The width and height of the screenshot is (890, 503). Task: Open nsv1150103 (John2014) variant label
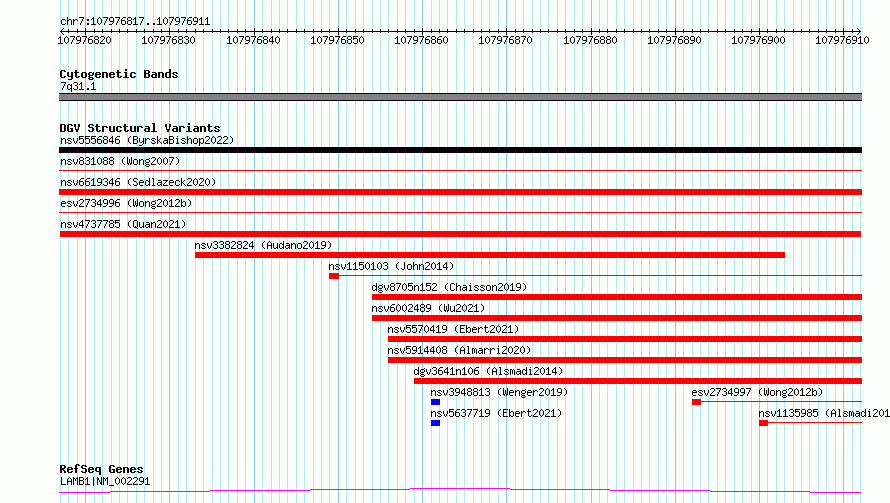(391, 266)
